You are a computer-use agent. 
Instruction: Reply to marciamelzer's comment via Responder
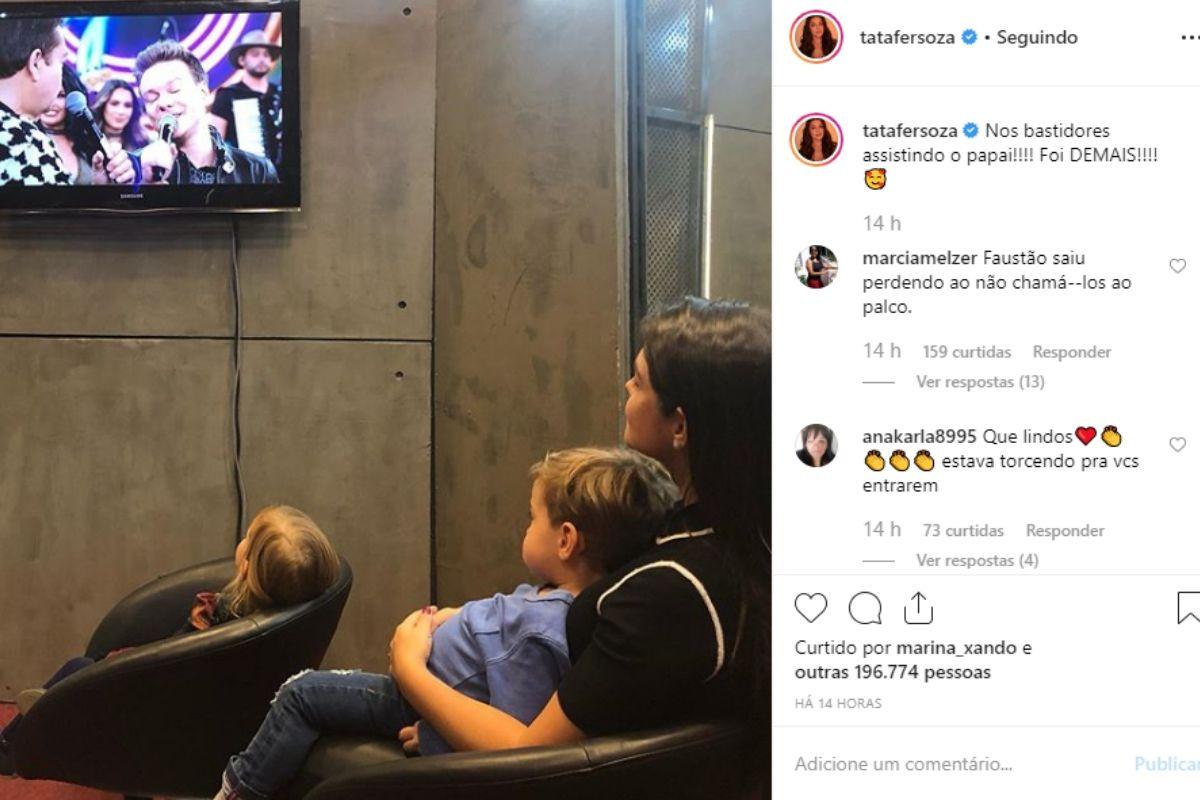[1072, 352]
